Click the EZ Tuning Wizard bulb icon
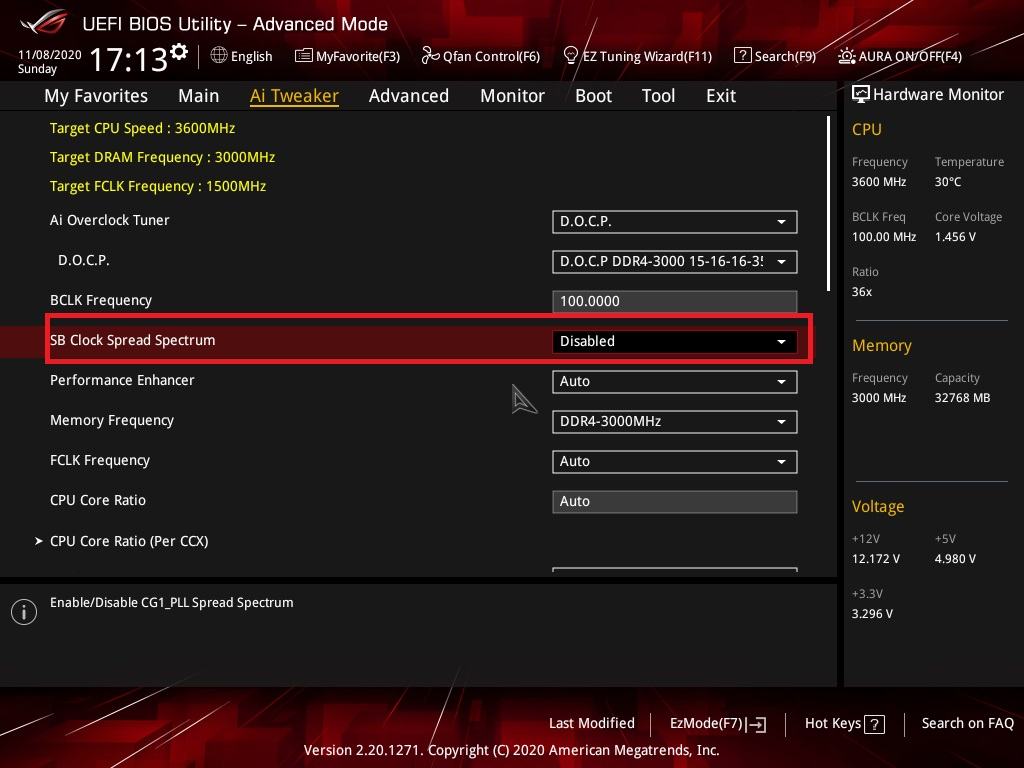This screenshot has width=1024, height=768. [x=570, y=56]
